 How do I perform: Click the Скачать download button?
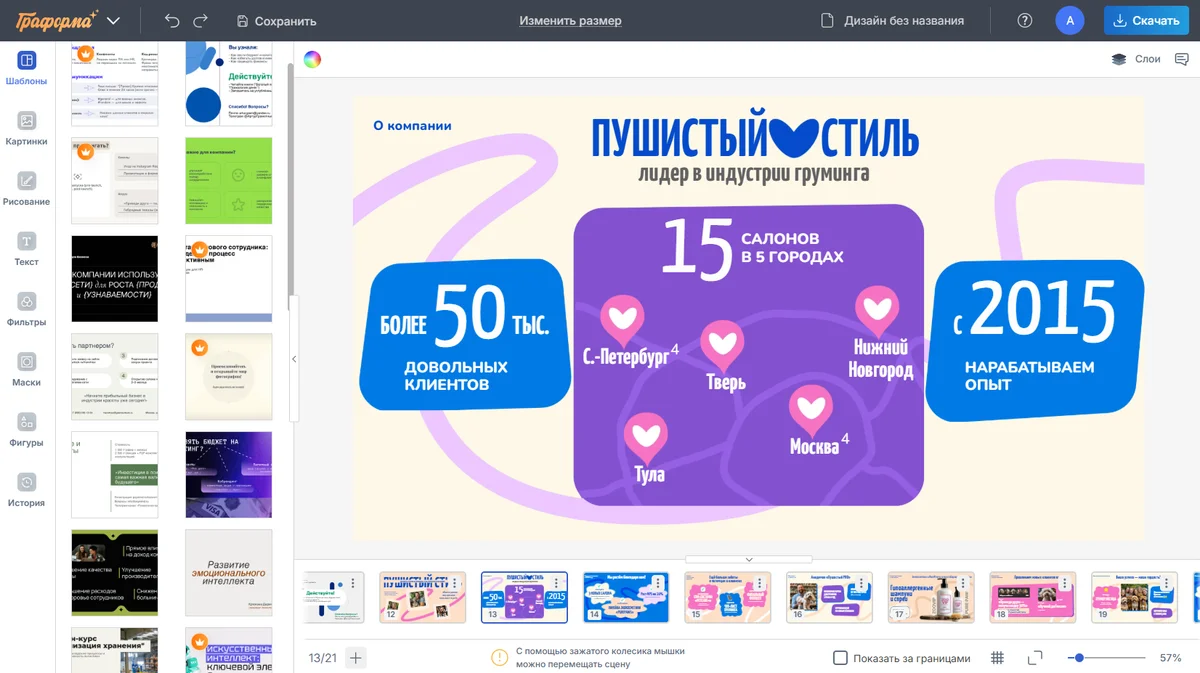pyautogui.click(x=1146, y=20)
